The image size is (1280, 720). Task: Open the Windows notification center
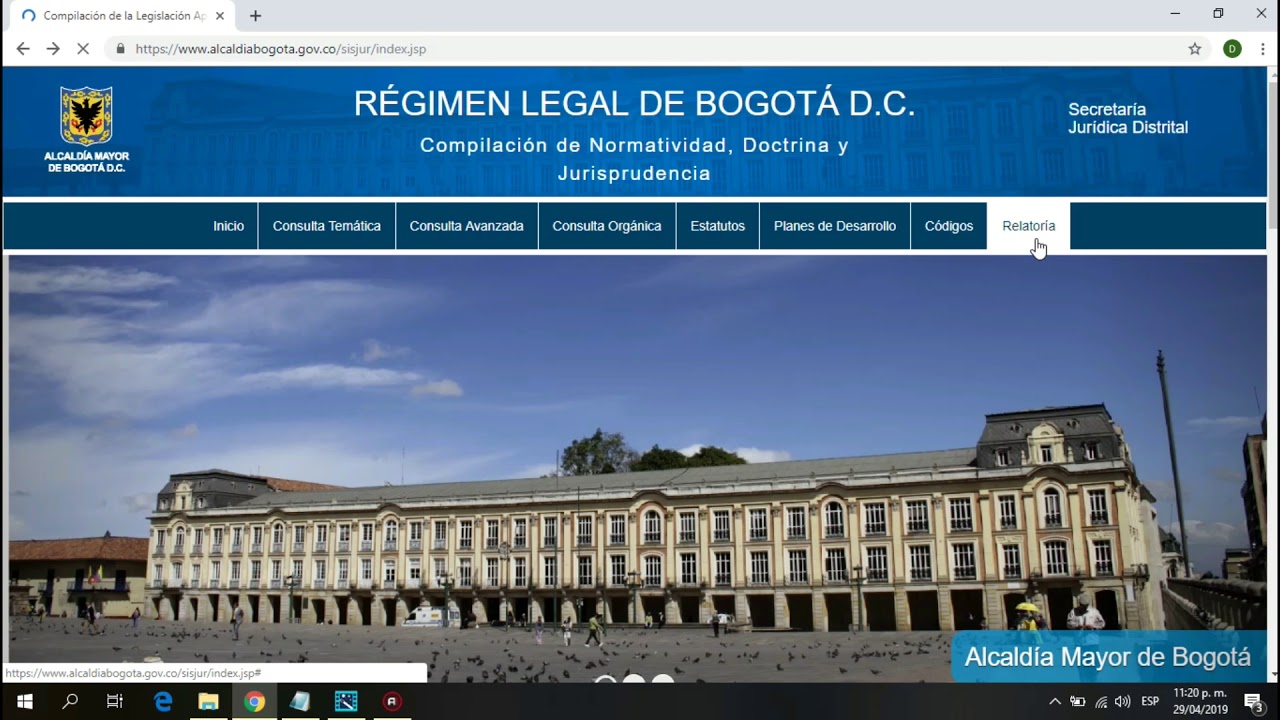tap(1253, 702)
